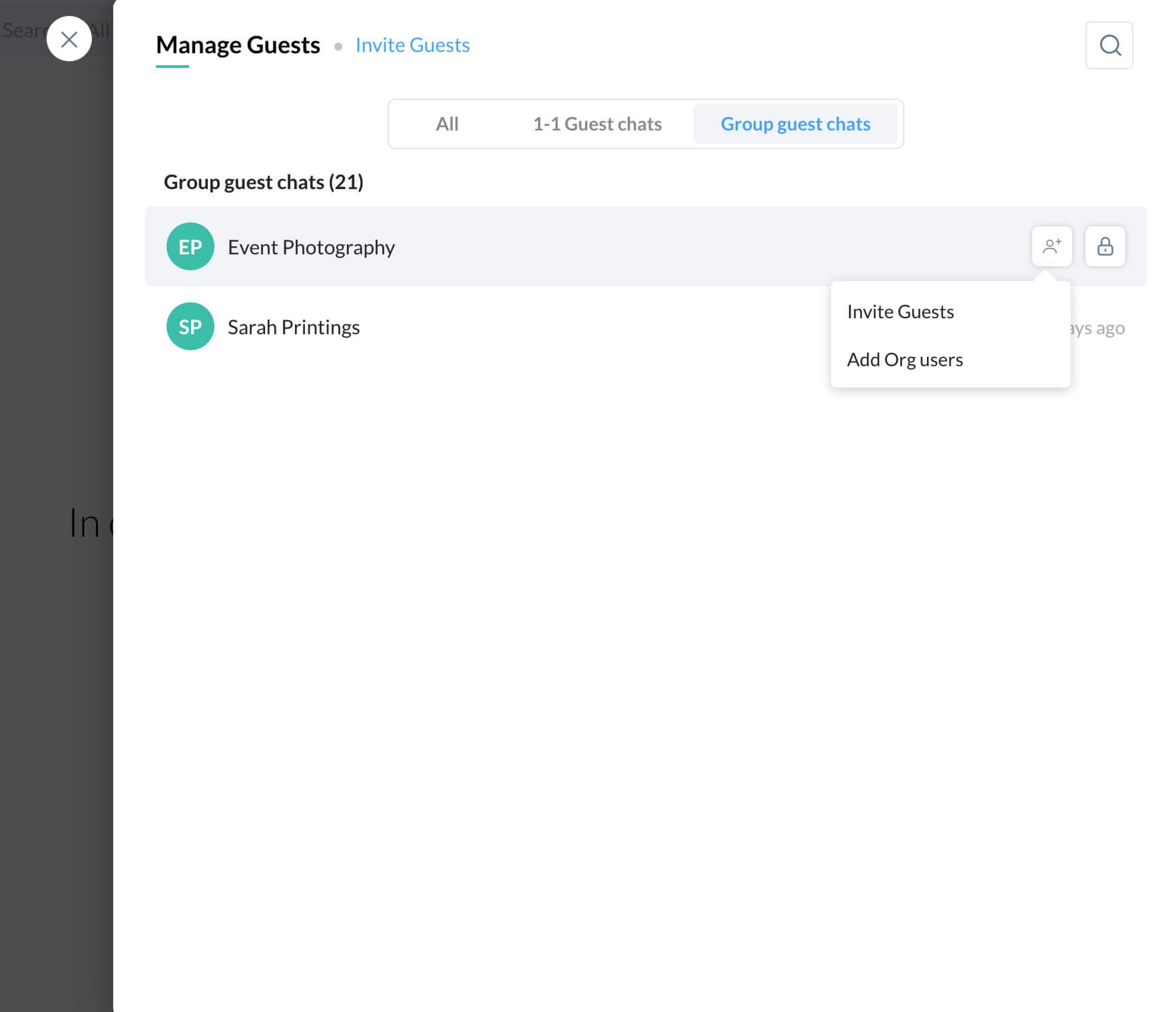Switch to 1-1 Guest chats tab
Viewport: 1176px width, 1012px height.
(x=597, y=124)
